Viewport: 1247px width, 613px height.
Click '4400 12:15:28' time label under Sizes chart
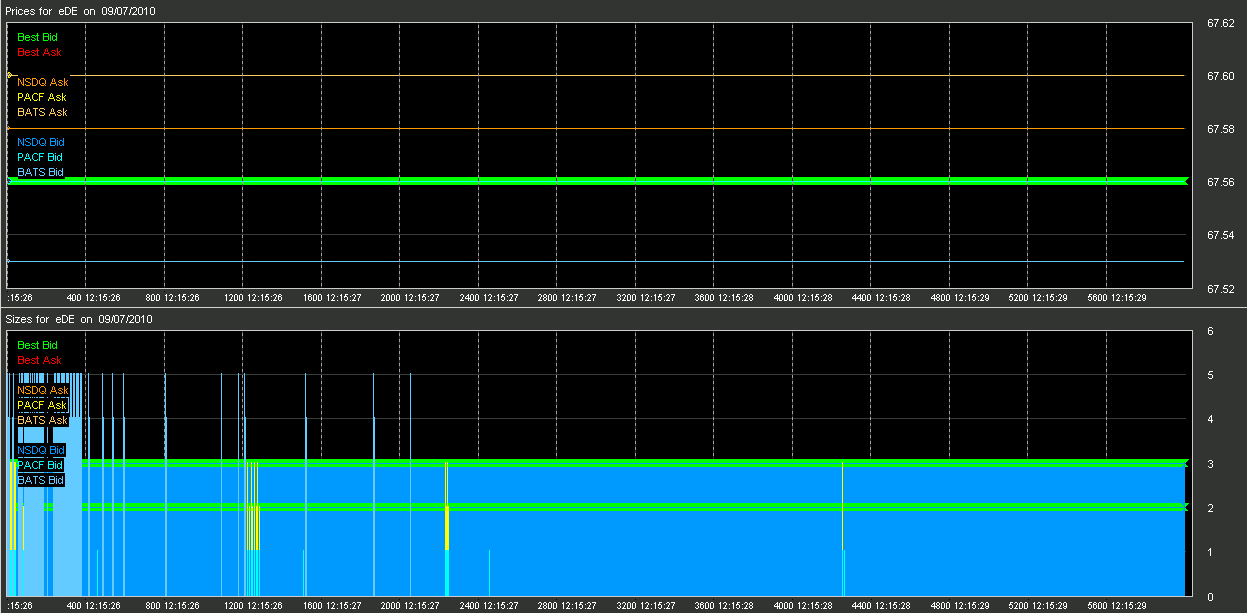879,606
